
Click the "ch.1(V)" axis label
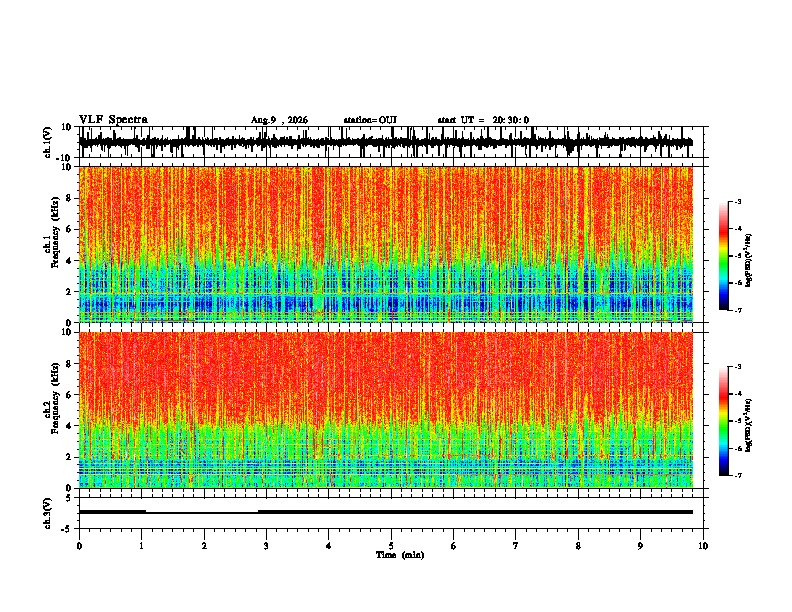pyautogui.click(x=49, y=142)
